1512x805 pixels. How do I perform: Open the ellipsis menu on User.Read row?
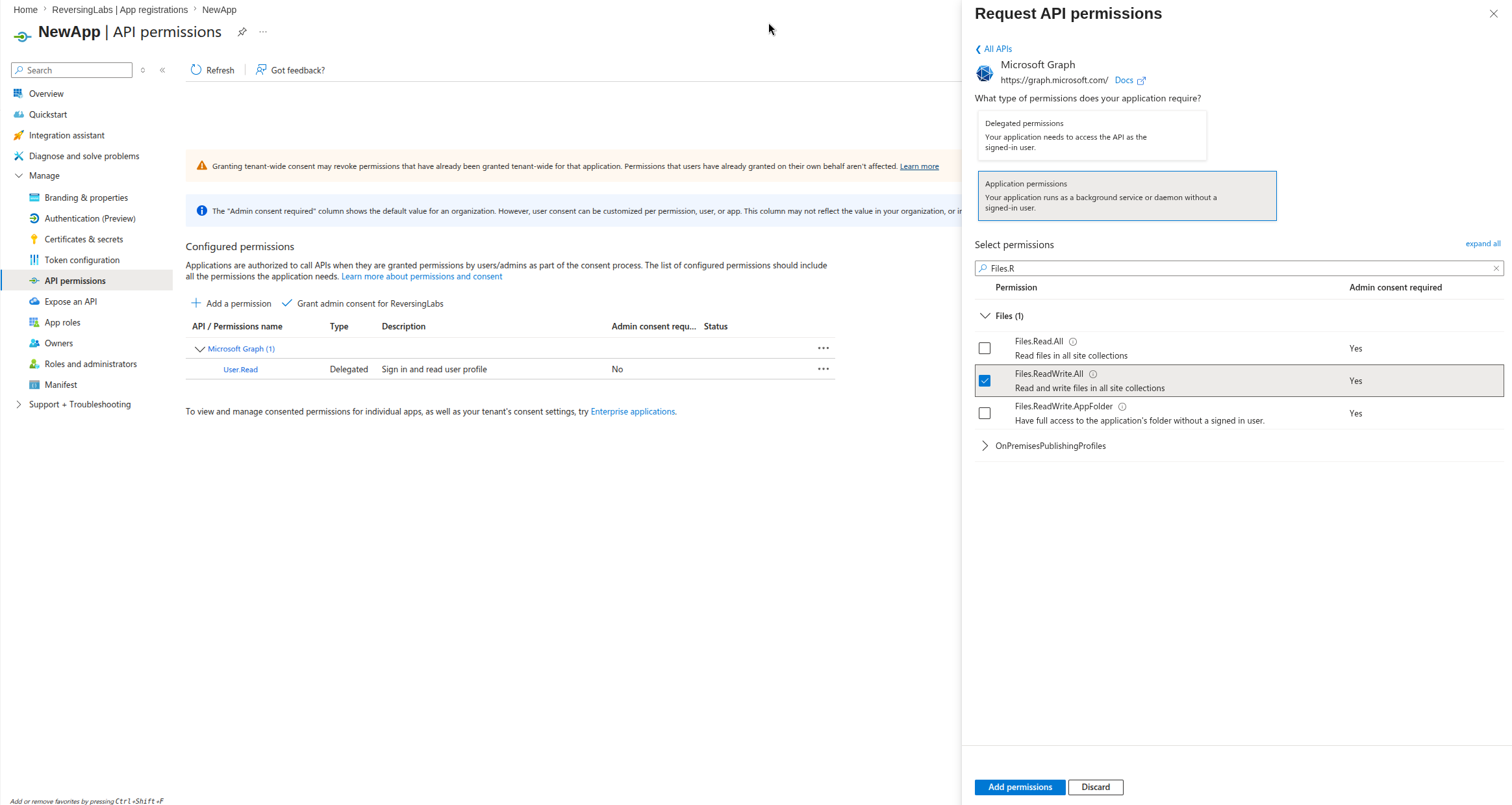[824, 369]
